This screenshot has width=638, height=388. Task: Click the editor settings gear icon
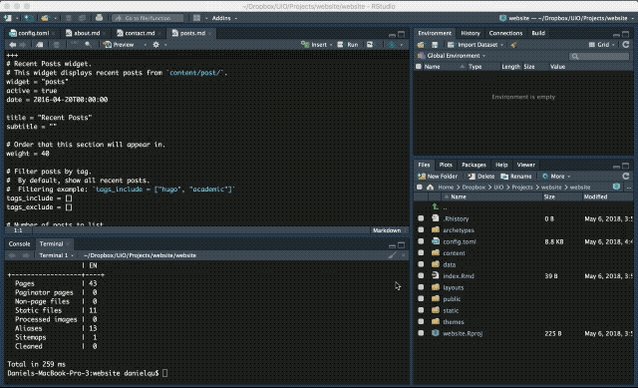pyautogui.click(x=156, y=45)
